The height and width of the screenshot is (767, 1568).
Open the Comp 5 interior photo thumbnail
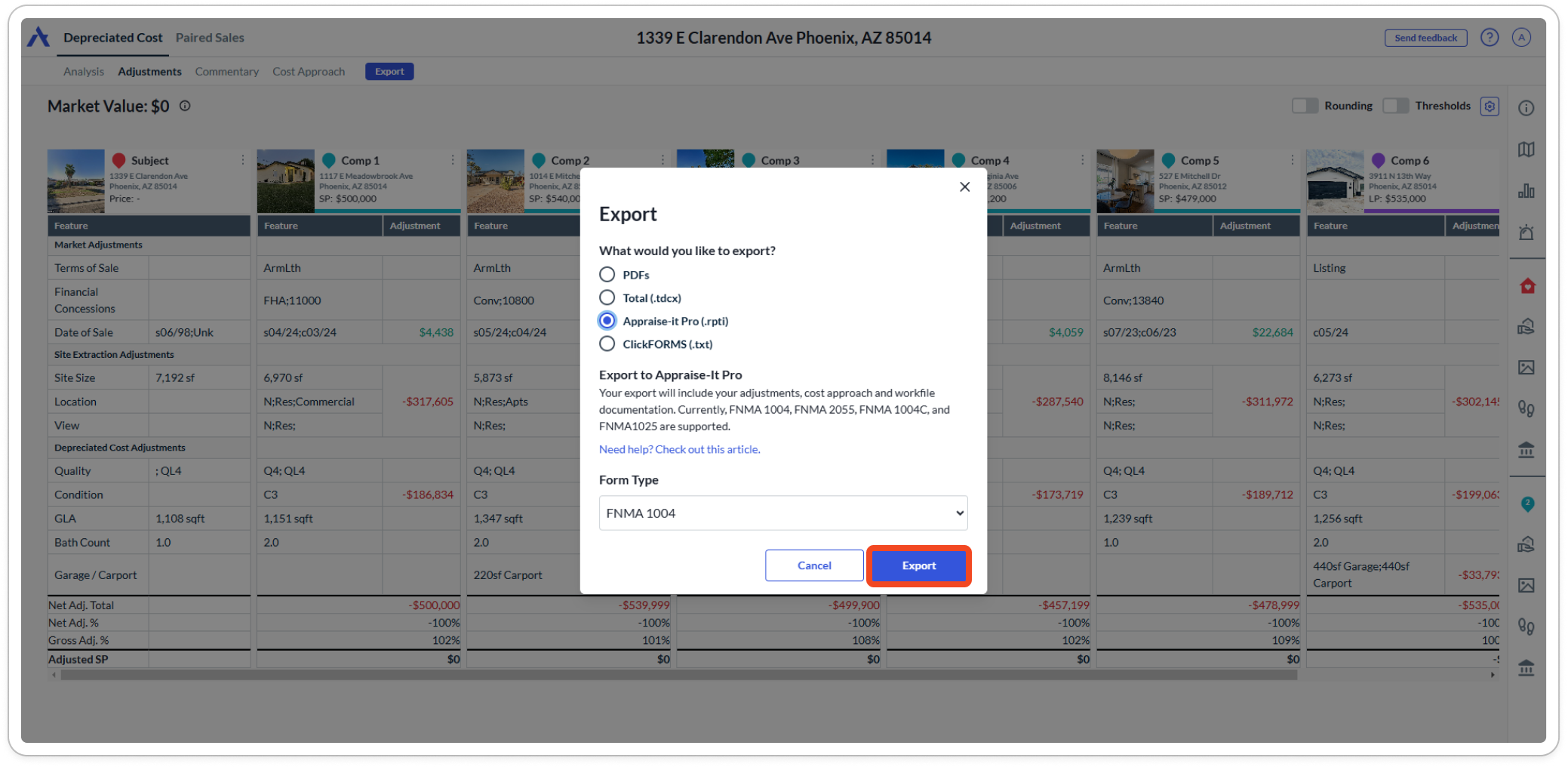1125,181
